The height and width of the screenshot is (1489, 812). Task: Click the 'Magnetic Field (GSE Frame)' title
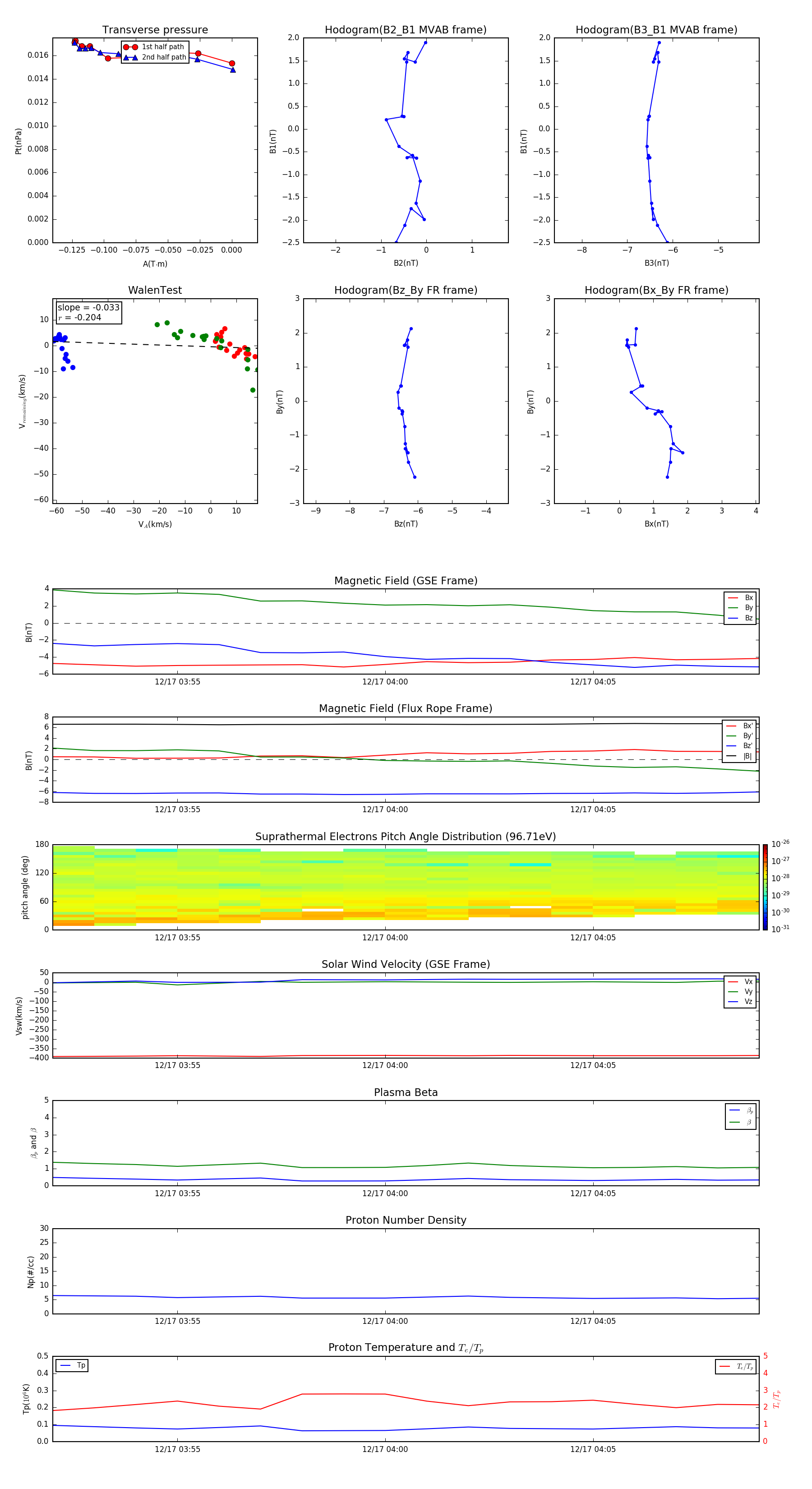click(406, 581)
